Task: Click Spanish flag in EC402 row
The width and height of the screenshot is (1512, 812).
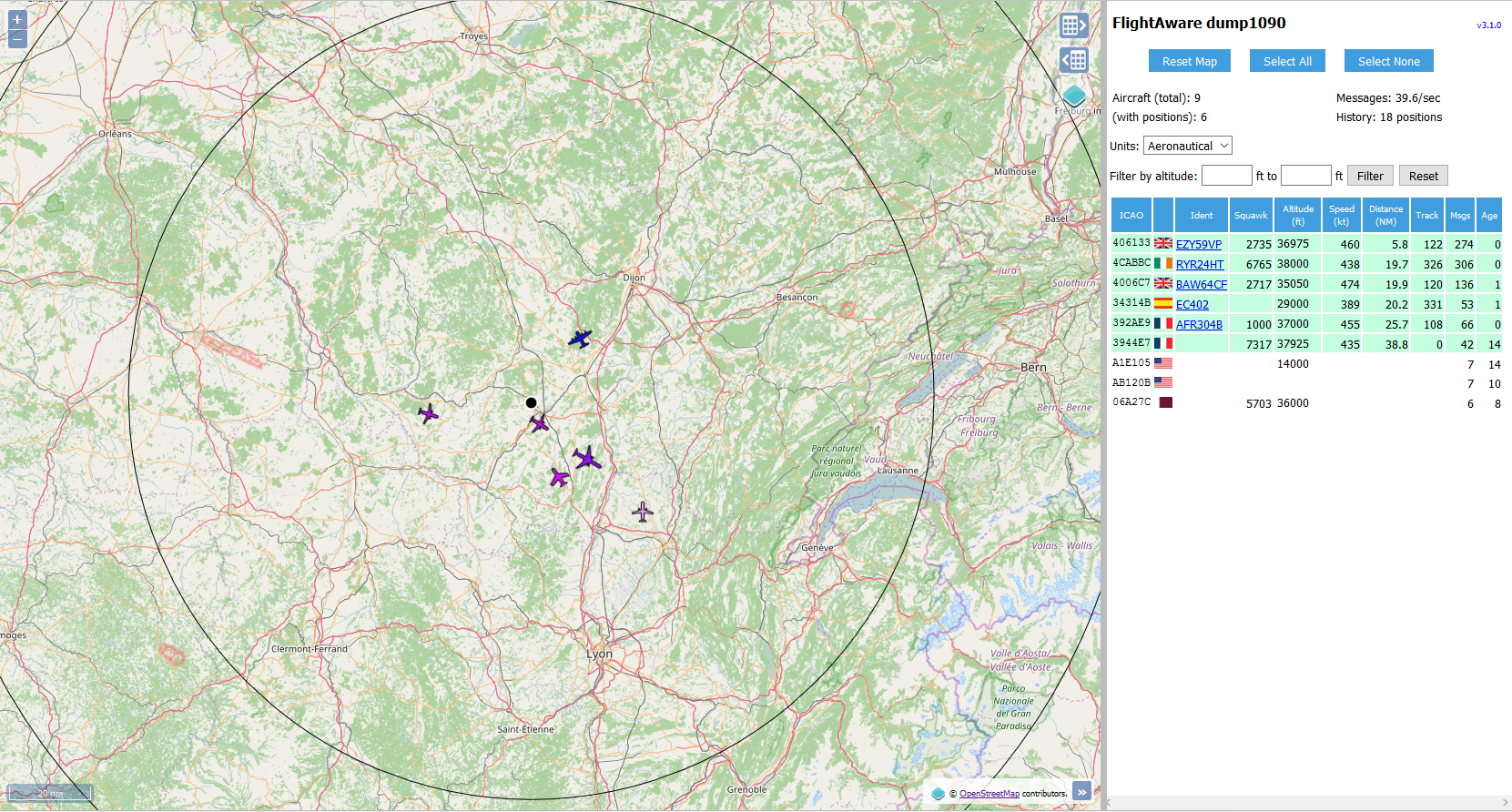Action: pos(1163,303)
